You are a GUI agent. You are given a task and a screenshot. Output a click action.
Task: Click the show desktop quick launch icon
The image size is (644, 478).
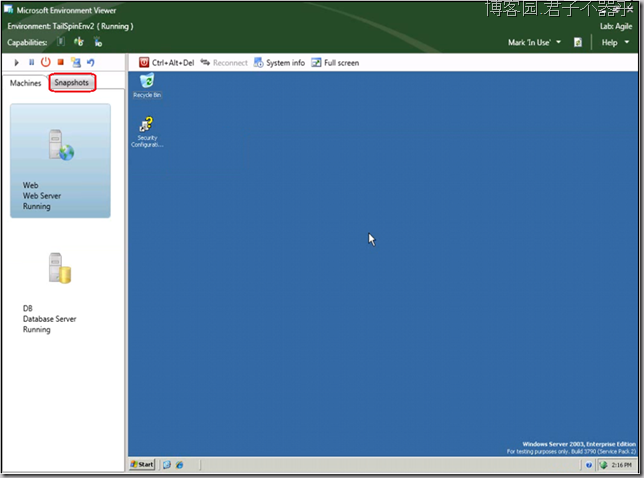(167, 465)
